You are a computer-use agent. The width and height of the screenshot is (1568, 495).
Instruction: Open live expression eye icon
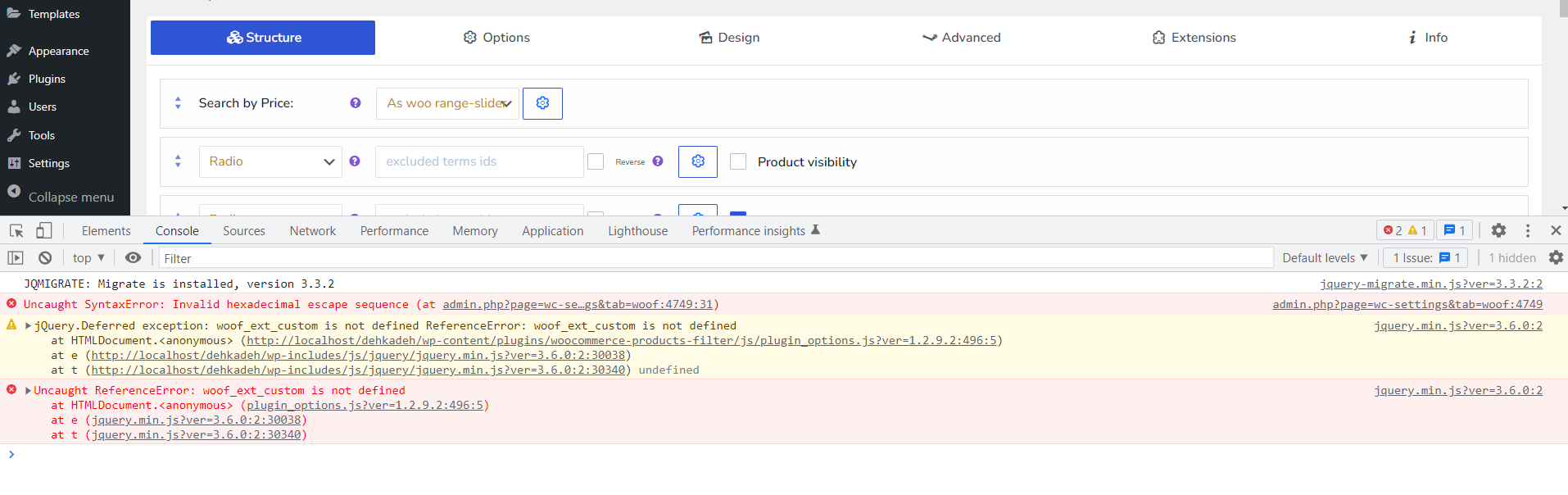point(133,258)
